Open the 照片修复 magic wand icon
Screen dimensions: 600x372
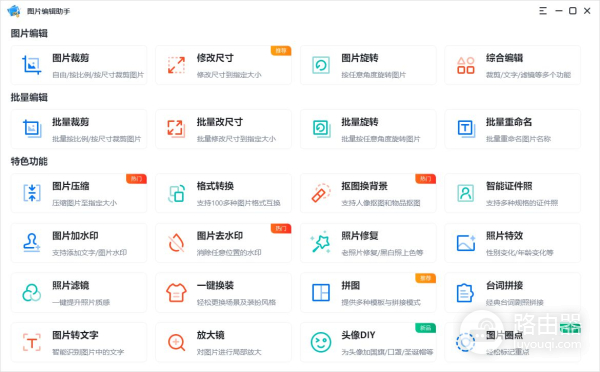point(320,242)
